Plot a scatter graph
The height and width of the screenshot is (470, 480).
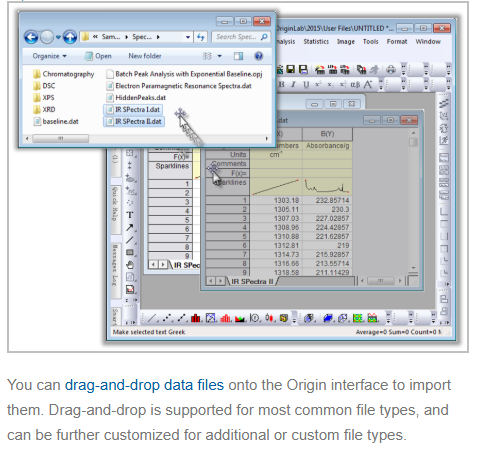point(167,318)
